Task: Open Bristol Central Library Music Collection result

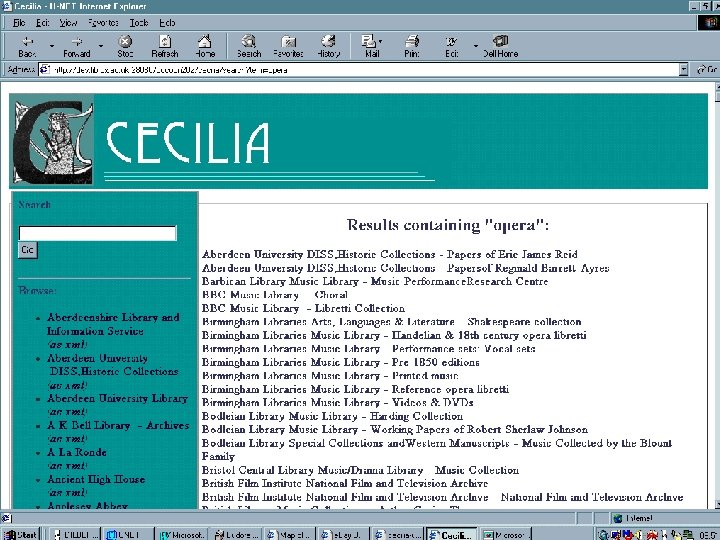Action: point(360,470)
